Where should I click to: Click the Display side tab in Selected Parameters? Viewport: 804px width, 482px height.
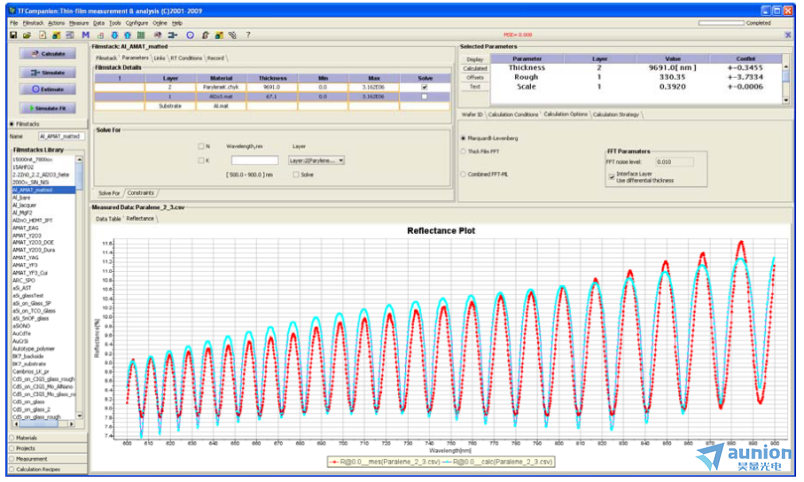click(x=475, y=59)
